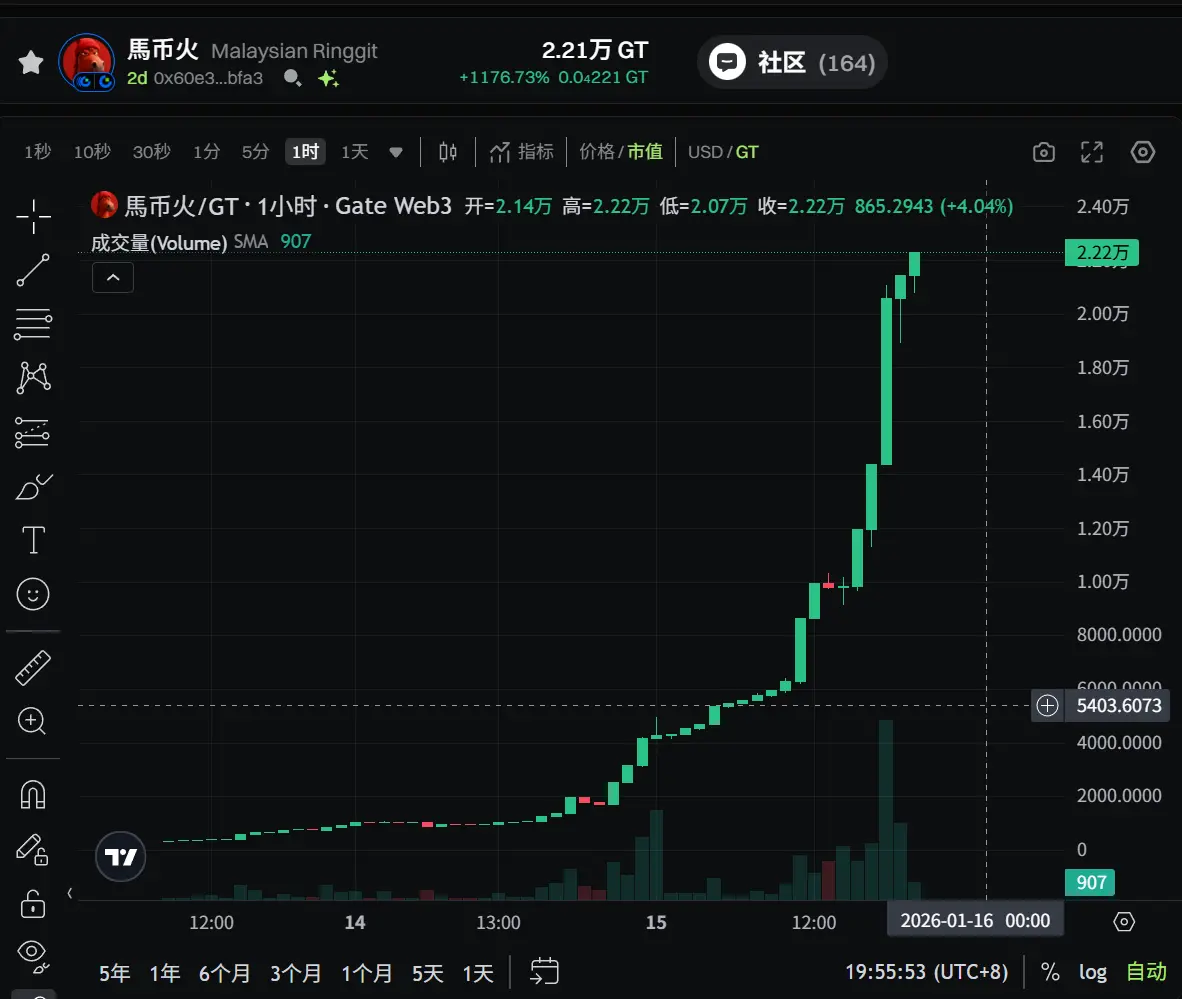
Task: Set range to 1年
Action: [165, 973]
